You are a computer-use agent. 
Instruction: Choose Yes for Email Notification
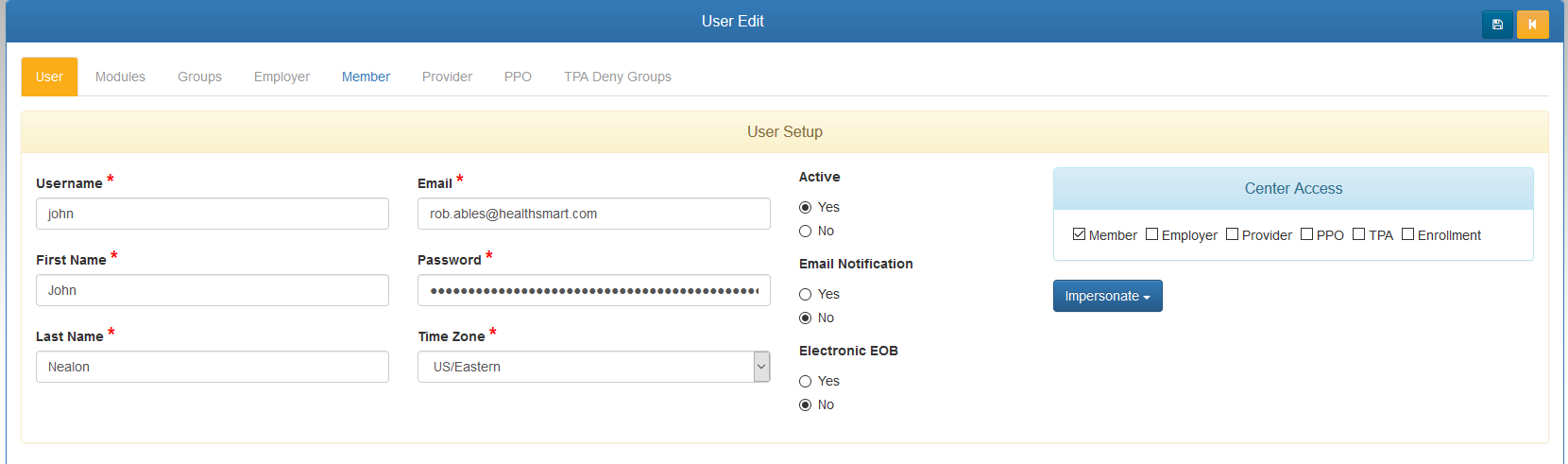point(806,295)
